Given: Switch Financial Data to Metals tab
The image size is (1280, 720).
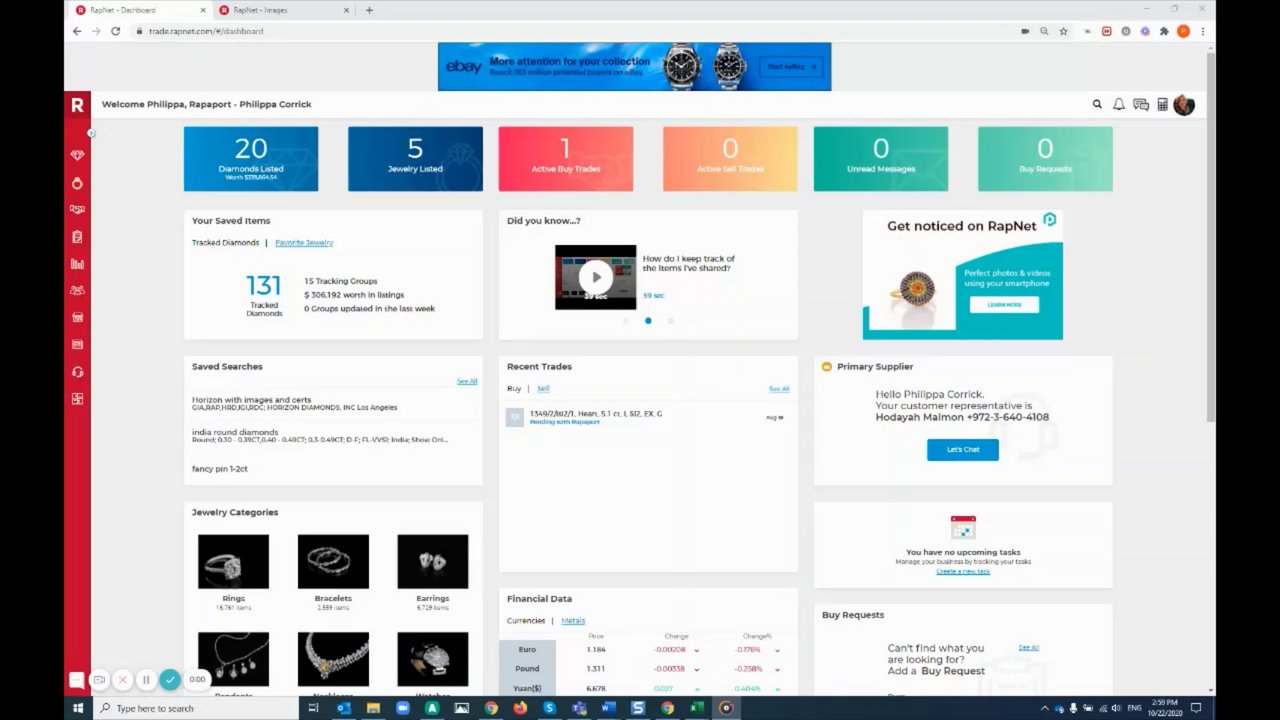Looking at the screenshot, I should [x=573, y=620].
